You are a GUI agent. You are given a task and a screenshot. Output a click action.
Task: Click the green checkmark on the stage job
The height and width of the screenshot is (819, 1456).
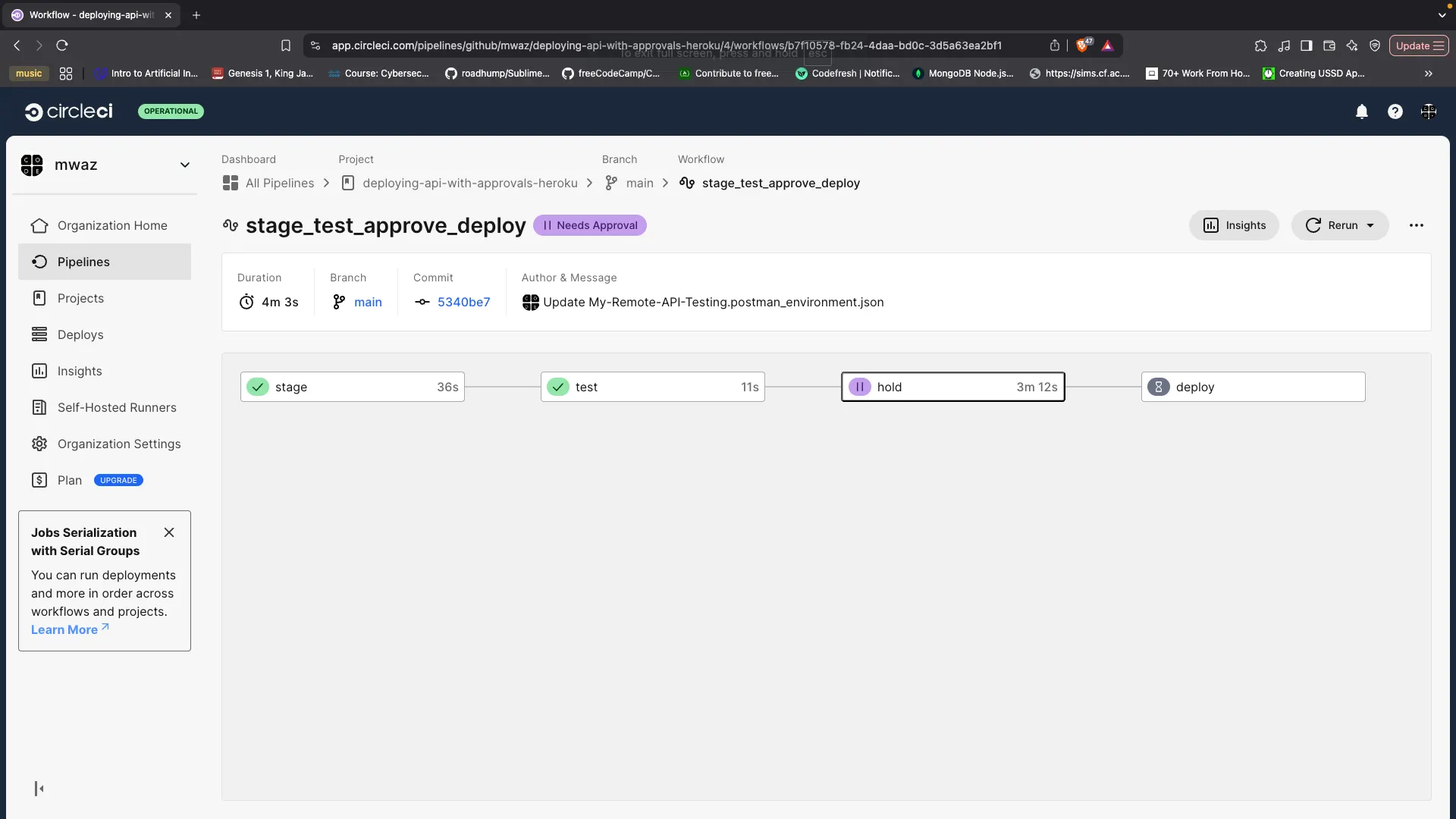point(258,387)
